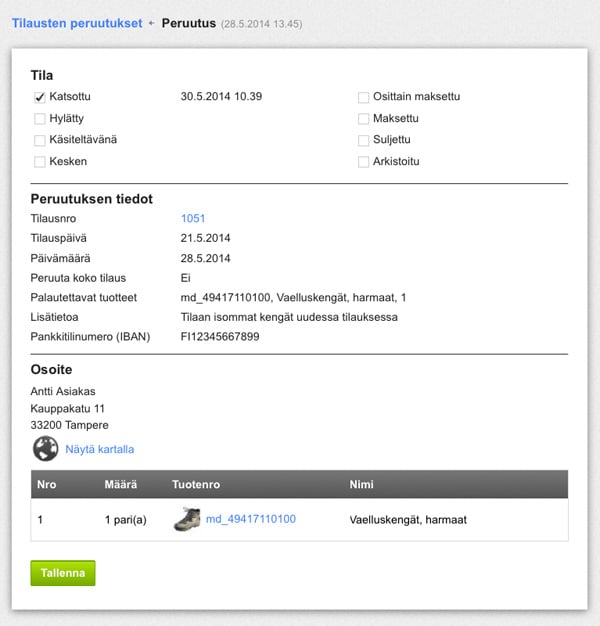Check the Hylätty checkbox
Screen dimensions: 600x626
tap(40, 119)
